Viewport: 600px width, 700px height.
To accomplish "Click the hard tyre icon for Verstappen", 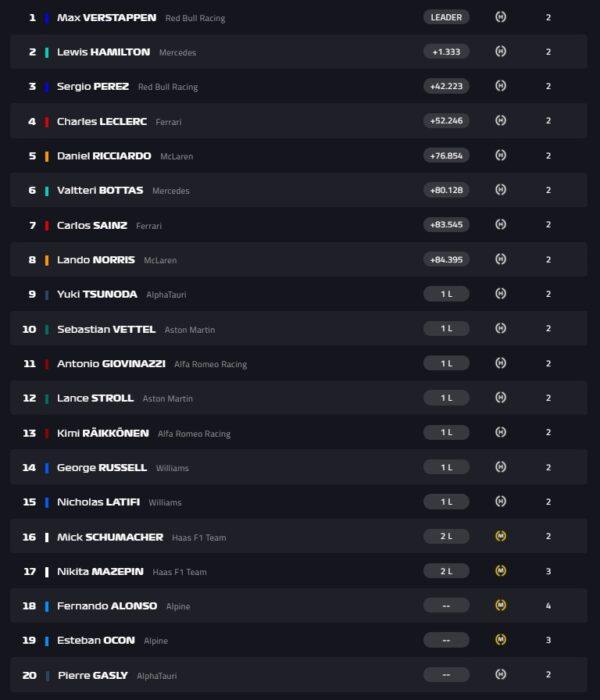I will coord(500,17).
